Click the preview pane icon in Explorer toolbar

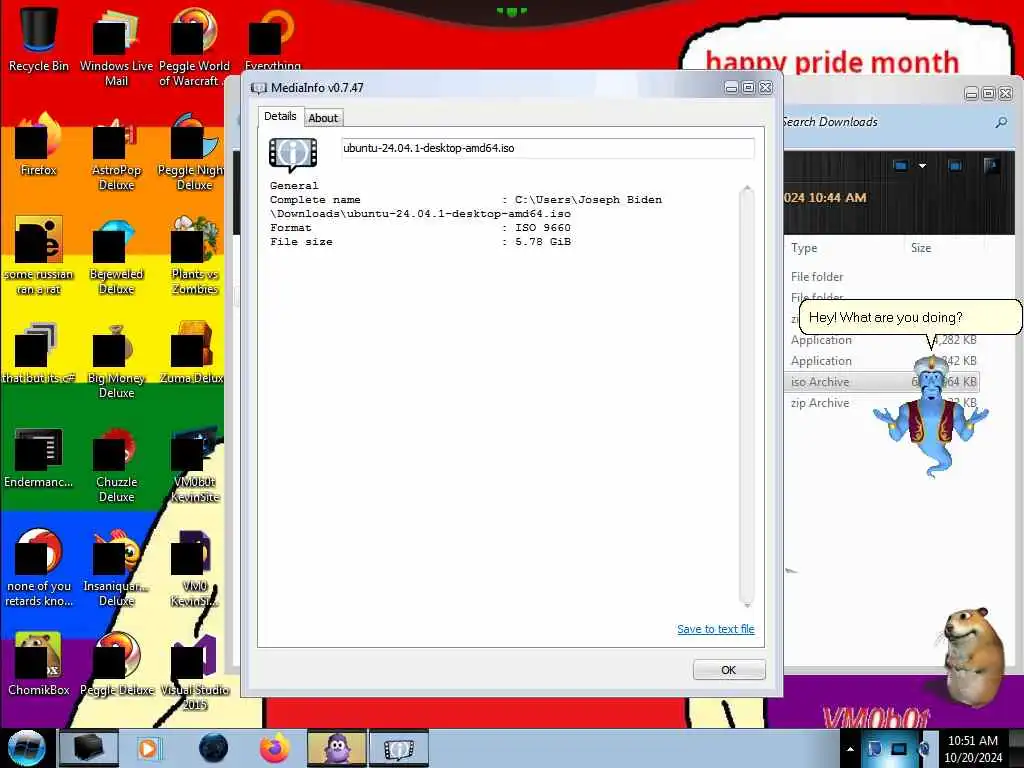point(954,166)
